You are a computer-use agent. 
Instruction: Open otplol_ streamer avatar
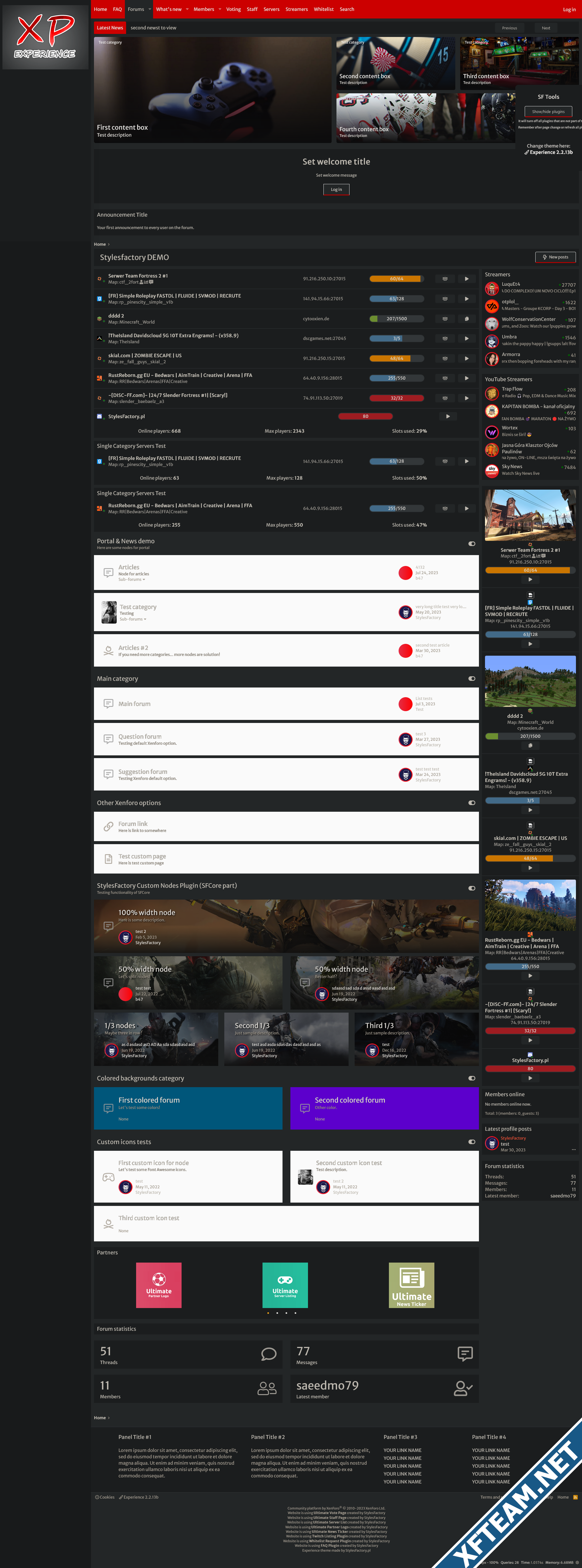point(492,305)
